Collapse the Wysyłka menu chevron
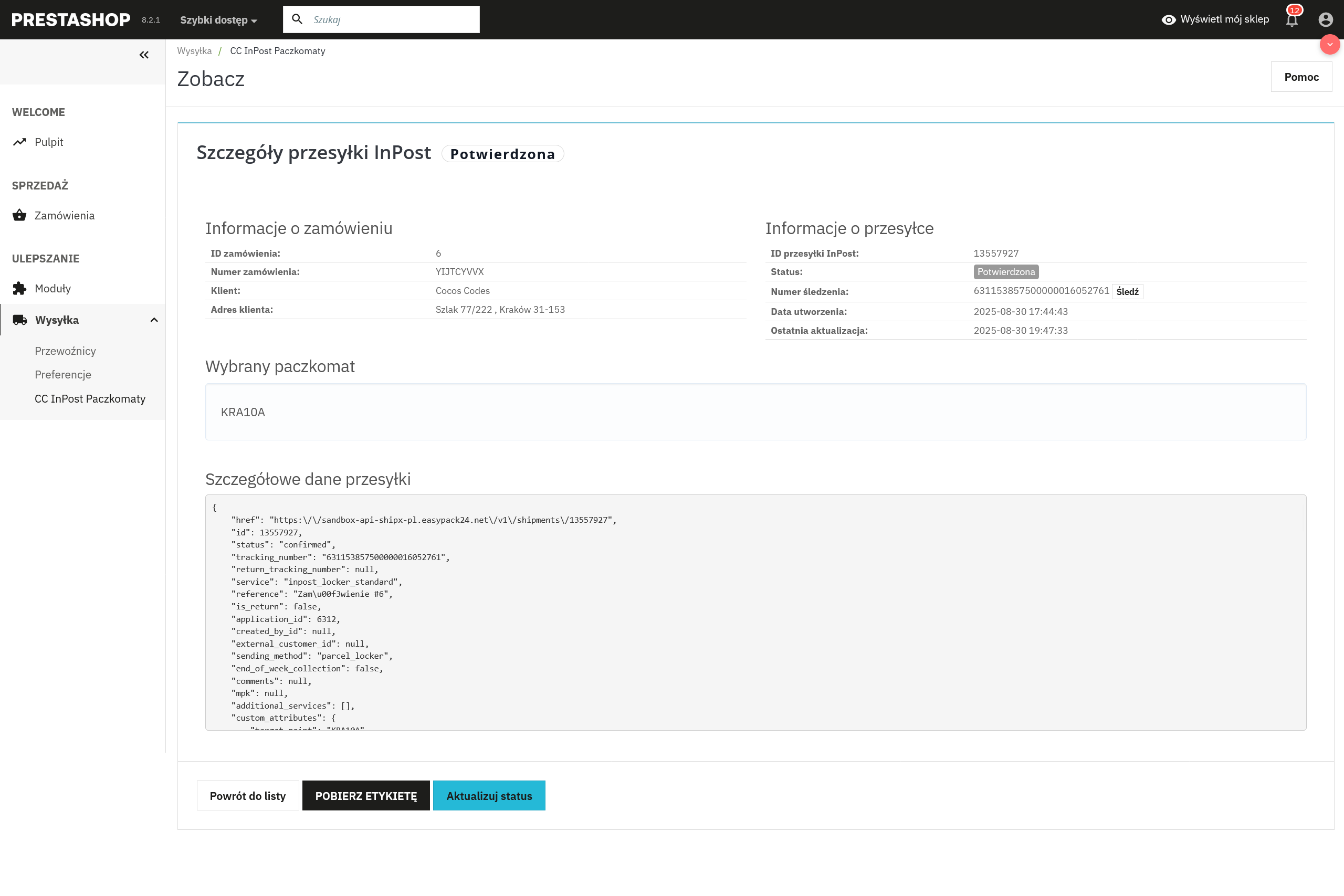The height and width of the screenshot is (896, 1344). pyautogui.click(x=154, y=320)
